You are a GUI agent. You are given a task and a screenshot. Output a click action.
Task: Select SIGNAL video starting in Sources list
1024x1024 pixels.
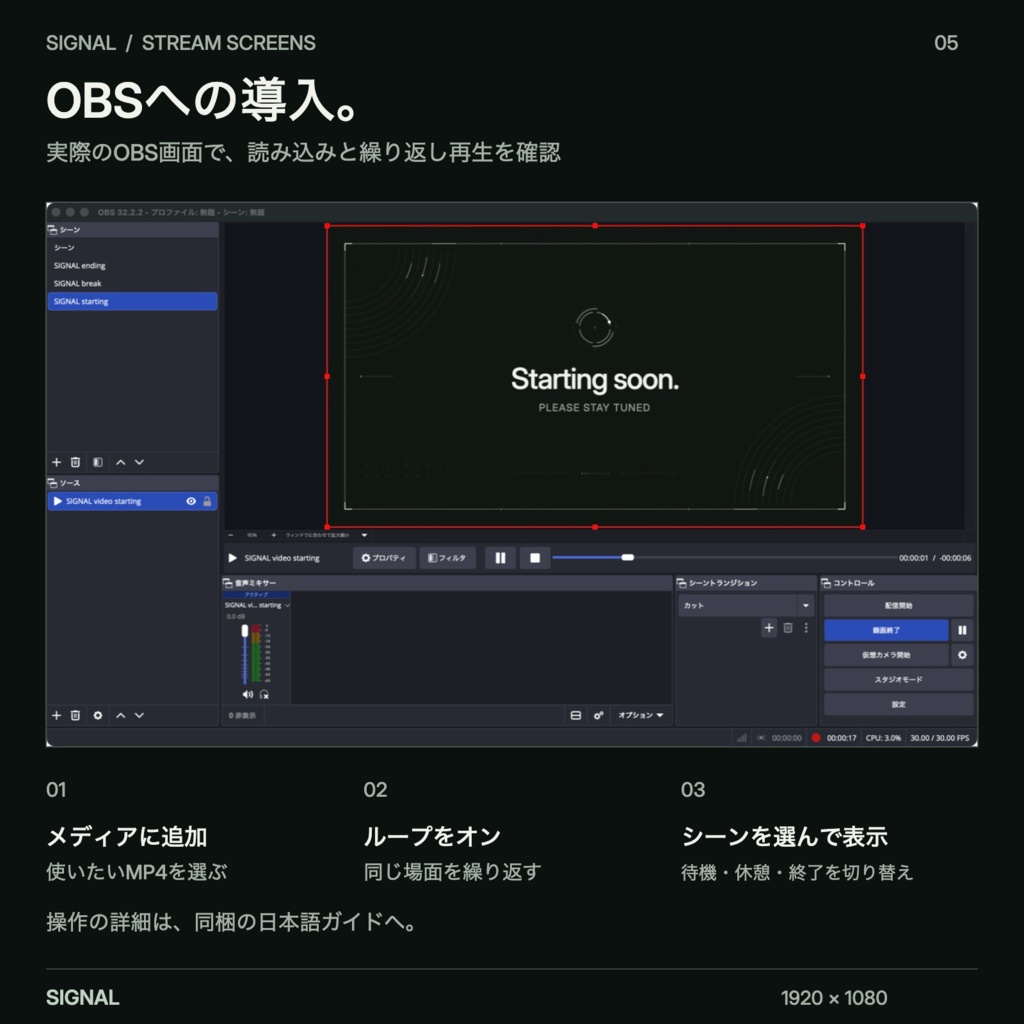pyautogui.click(x=132, y=502)
